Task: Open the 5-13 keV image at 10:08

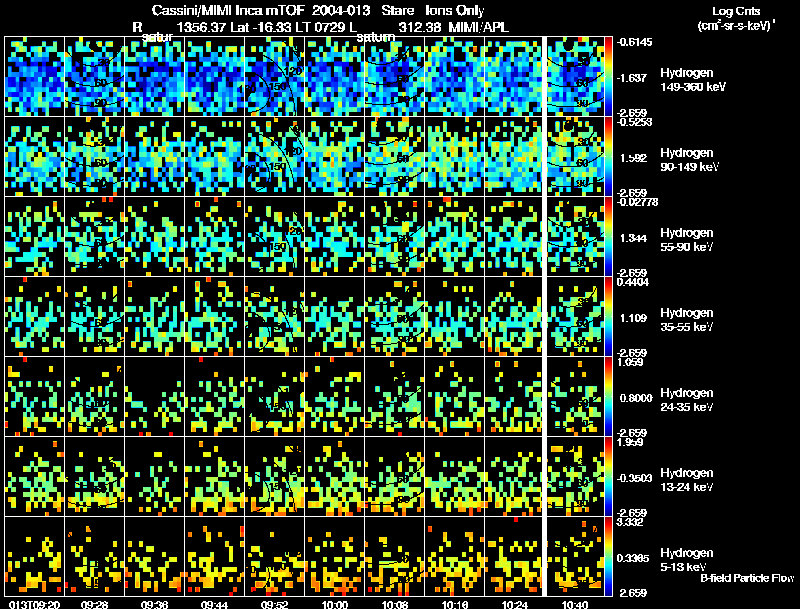Action: pos(394,556)
